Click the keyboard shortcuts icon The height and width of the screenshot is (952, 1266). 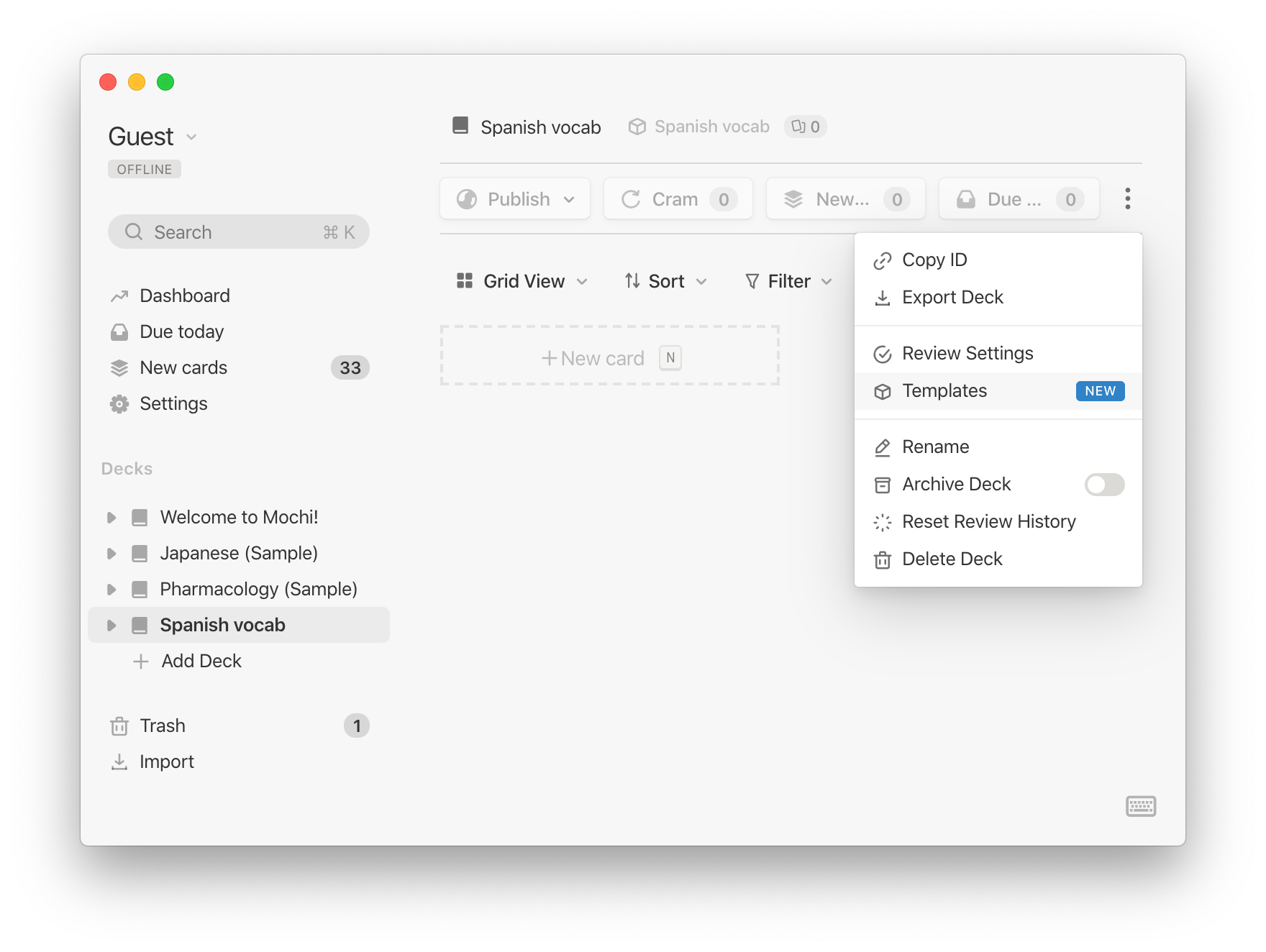pos(1141,806)
